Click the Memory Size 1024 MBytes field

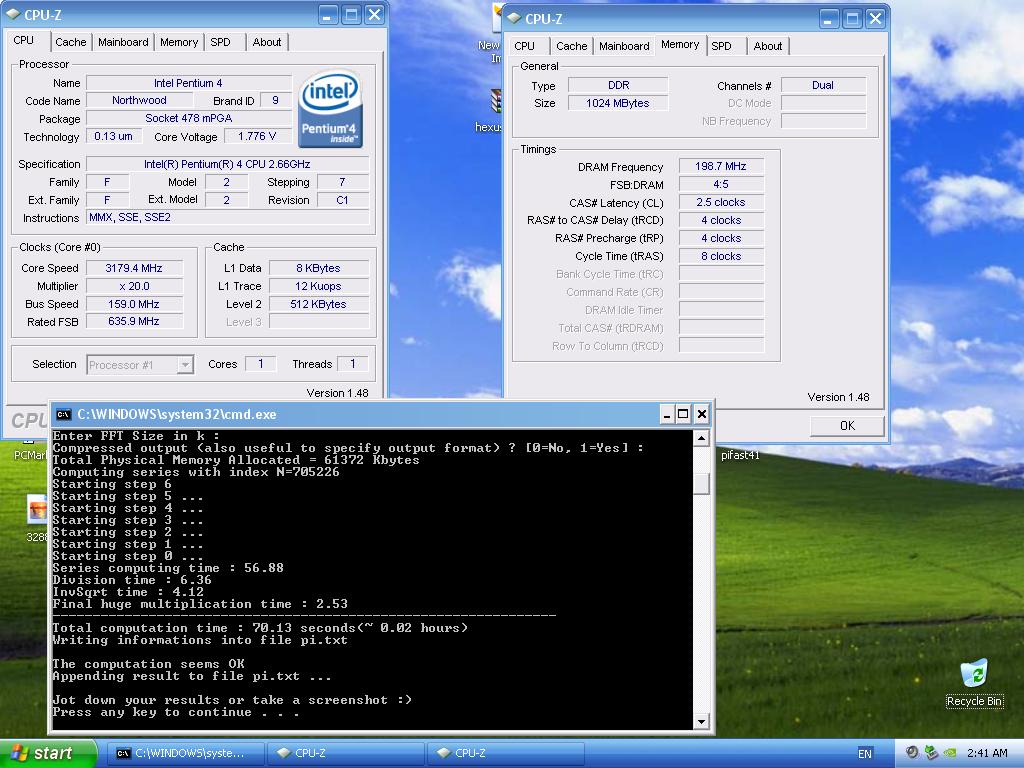[x=617, y=103]
